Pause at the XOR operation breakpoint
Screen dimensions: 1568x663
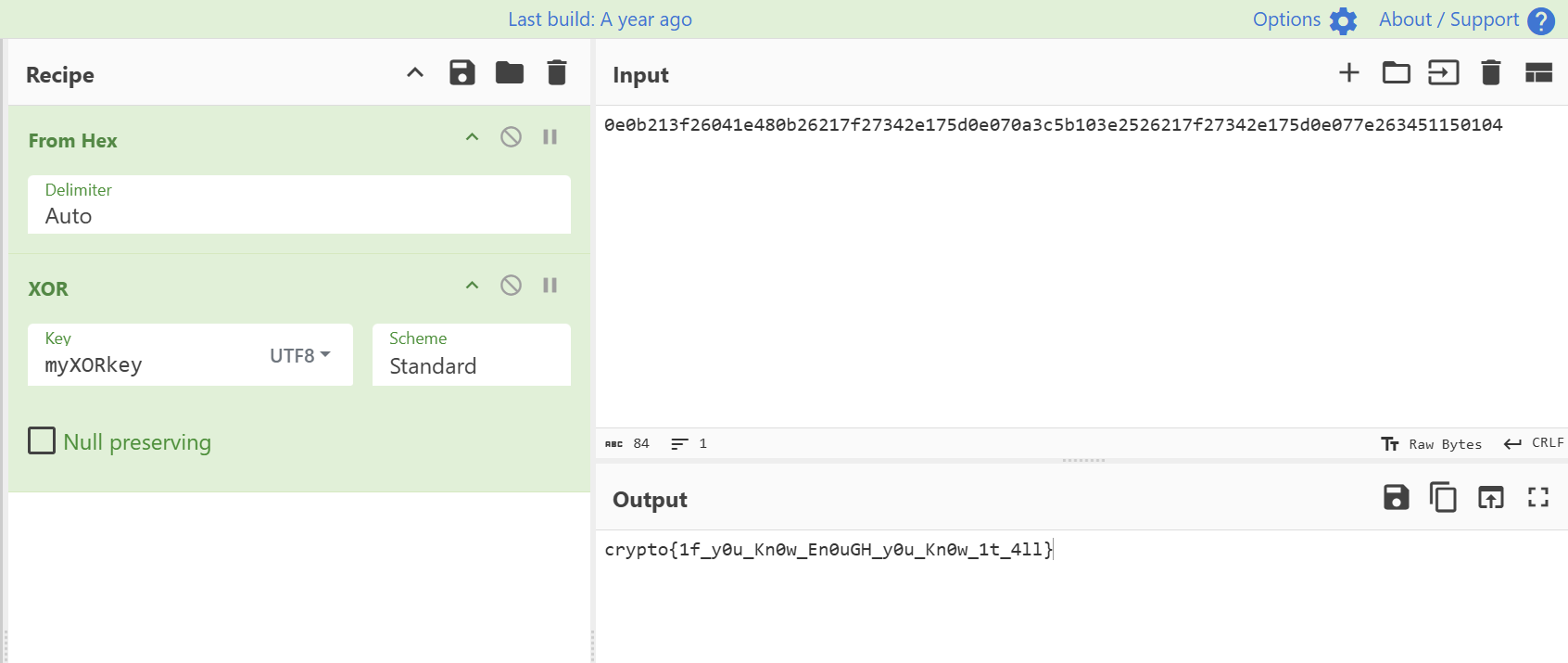pyautogui.click(x=550, y=286)
